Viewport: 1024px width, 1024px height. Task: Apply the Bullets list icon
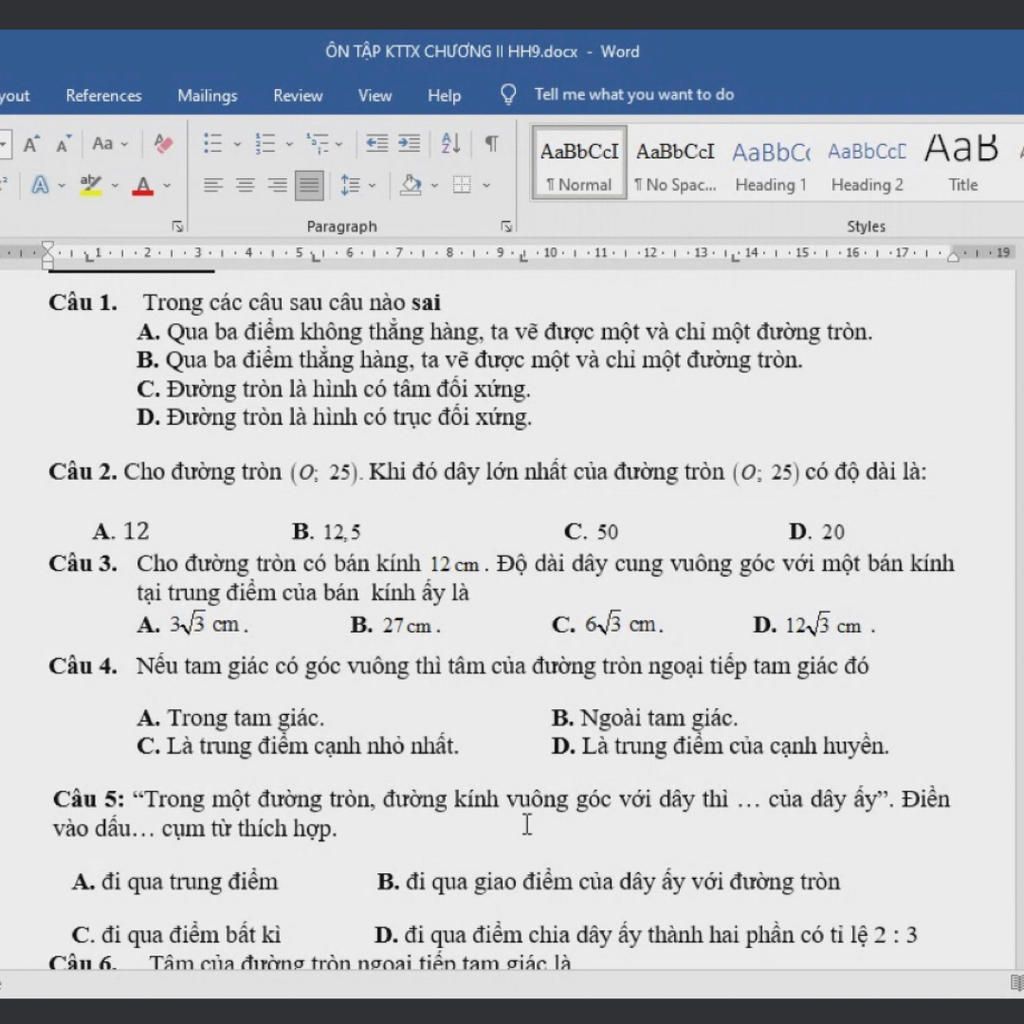click(213, 144)
